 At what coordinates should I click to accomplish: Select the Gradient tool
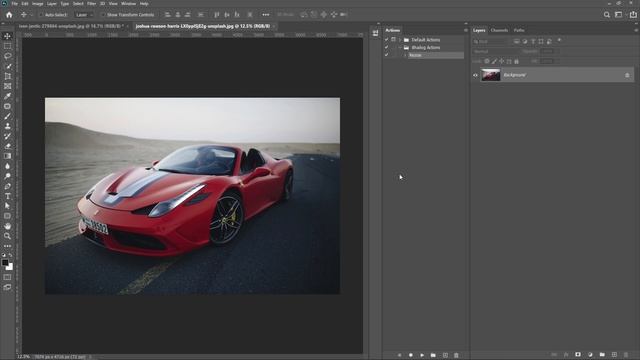[7, 156]
